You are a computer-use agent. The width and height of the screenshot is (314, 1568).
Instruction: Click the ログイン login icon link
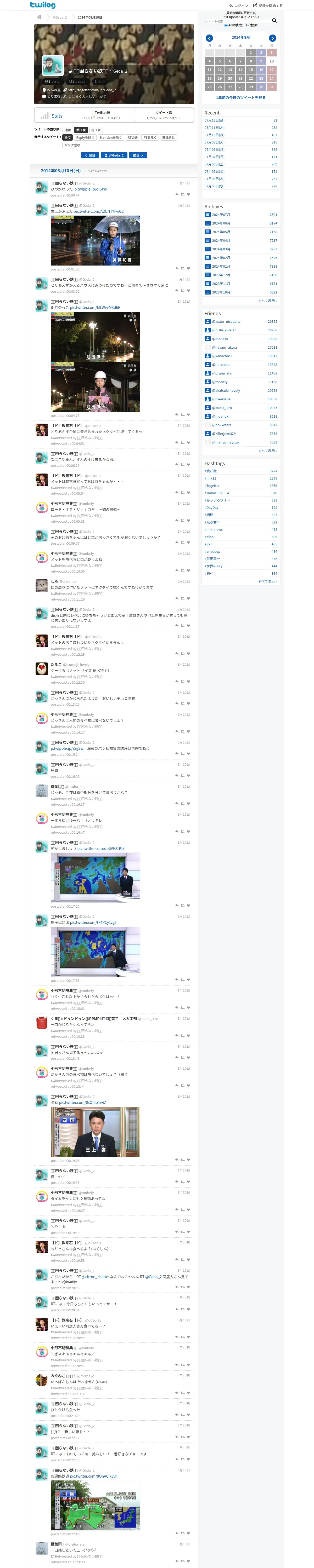click(x=238, y=5)
